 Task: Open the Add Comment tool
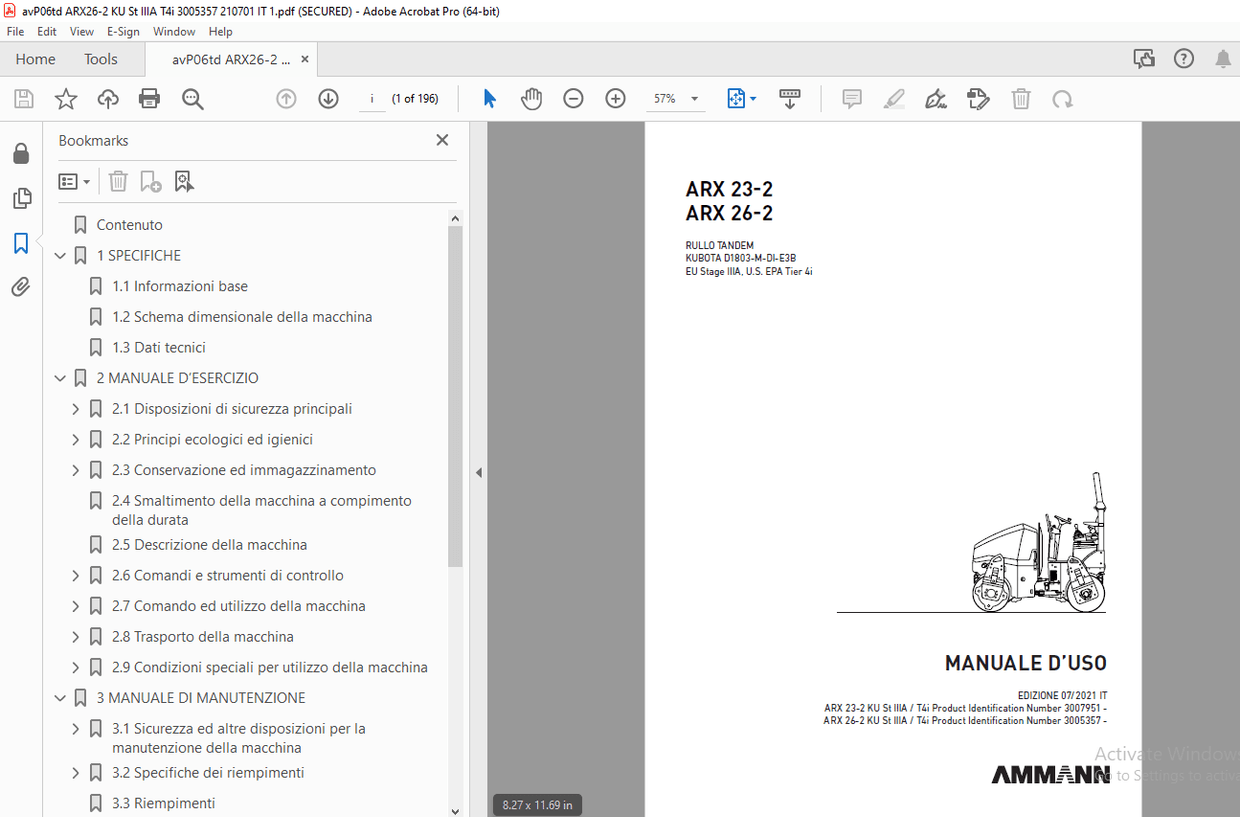pos(852,98)
